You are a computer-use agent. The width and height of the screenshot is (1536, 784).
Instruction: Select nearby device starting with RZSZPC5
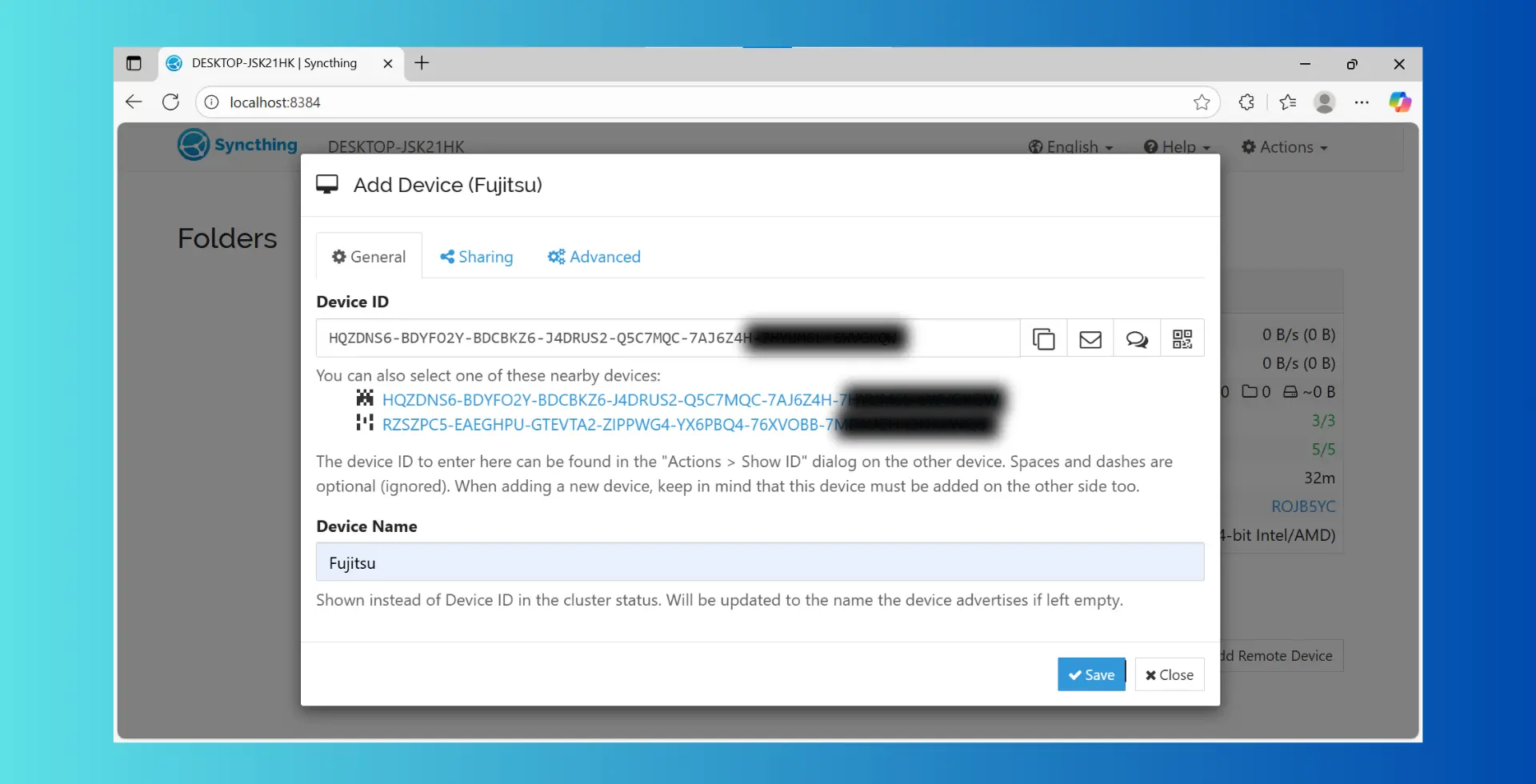608,425
